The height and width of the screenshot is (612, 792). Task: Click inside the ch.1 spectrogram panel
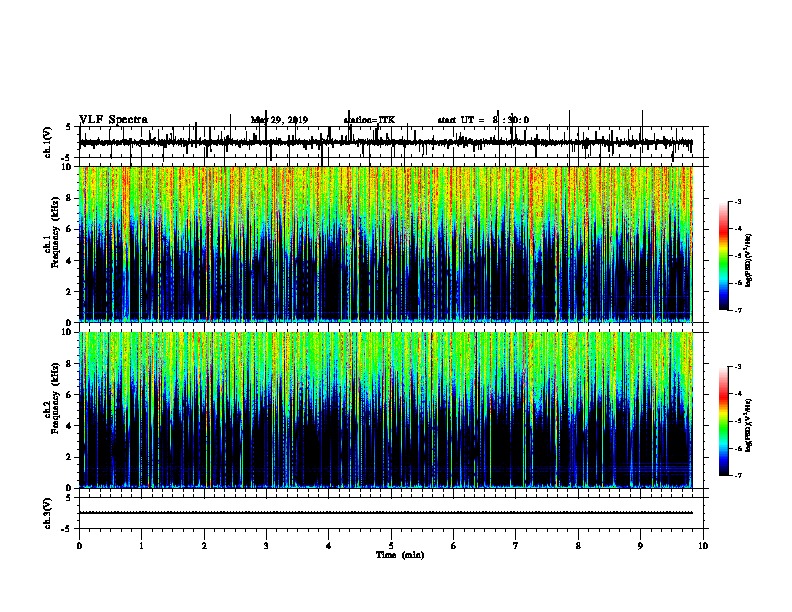pyautogui.click(x=386, y=244)
